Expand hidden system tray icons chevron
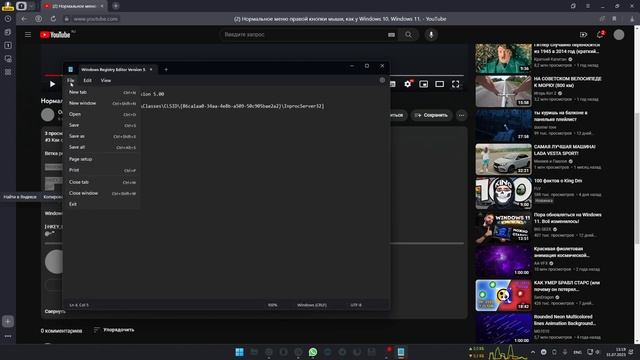This screenshot has height=360, width=640. (x=533, y=352)
